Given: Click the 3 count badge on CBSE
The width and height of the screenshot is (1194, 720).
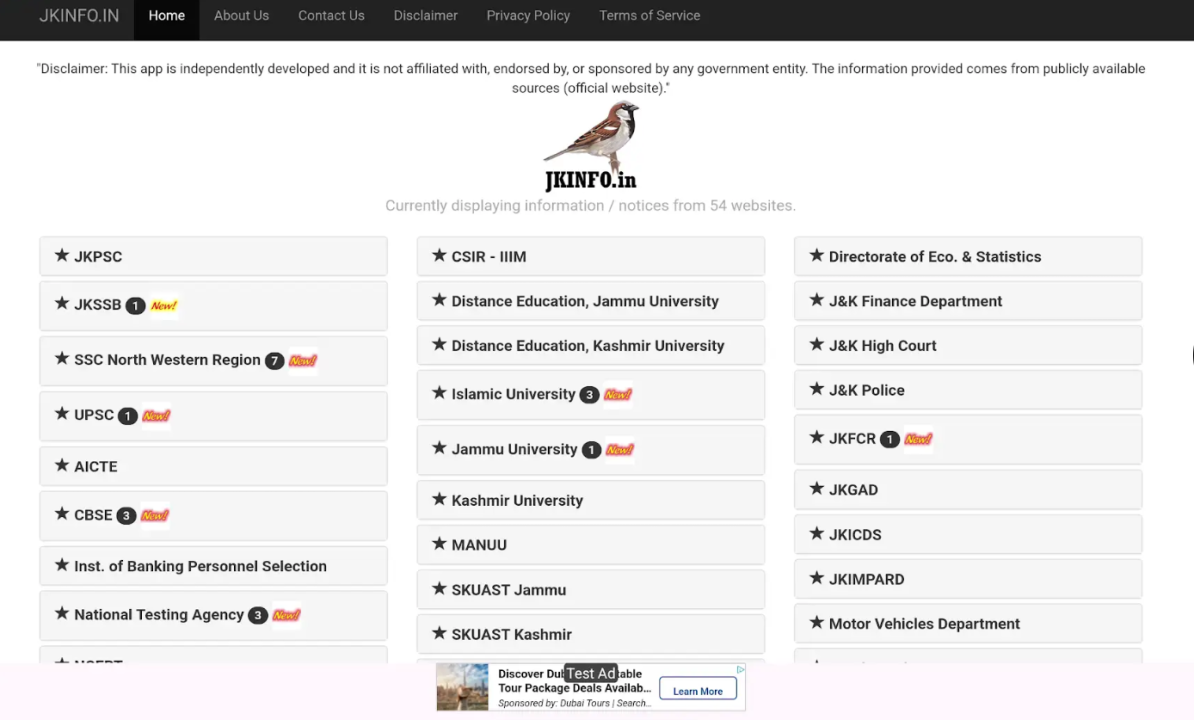Looking at the screenshot, I should [x=126, y=515].
